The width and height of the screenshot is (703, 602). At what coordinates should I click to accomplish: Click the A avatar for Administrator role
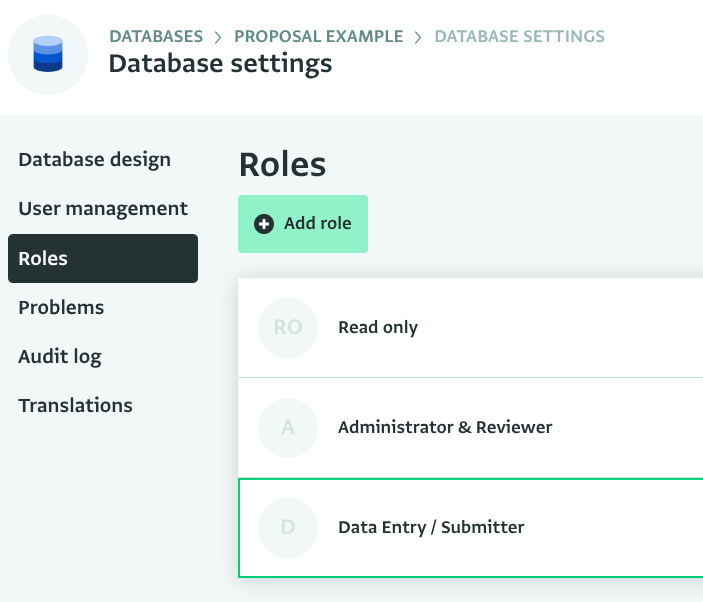[288, 428]
